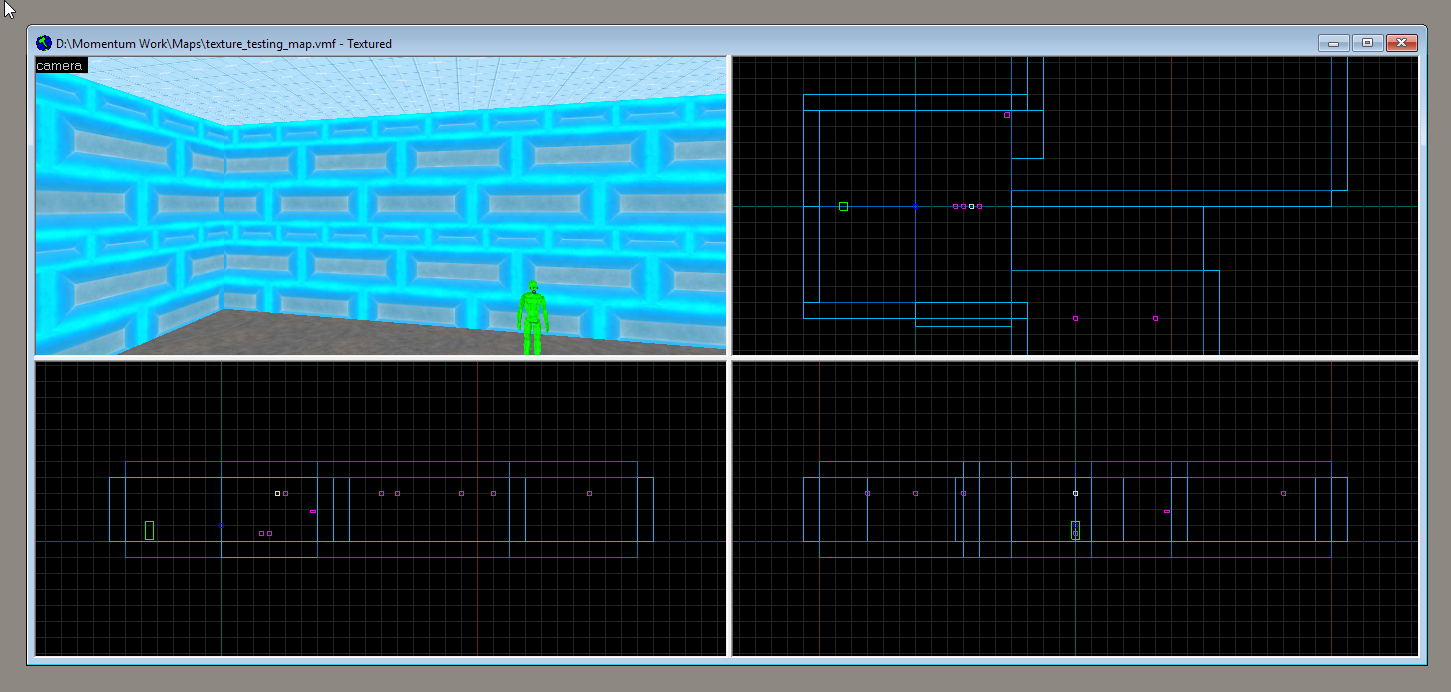Select the green camera marker in the top viewport
1451x692 pixels.
click(x=842, y=206)
